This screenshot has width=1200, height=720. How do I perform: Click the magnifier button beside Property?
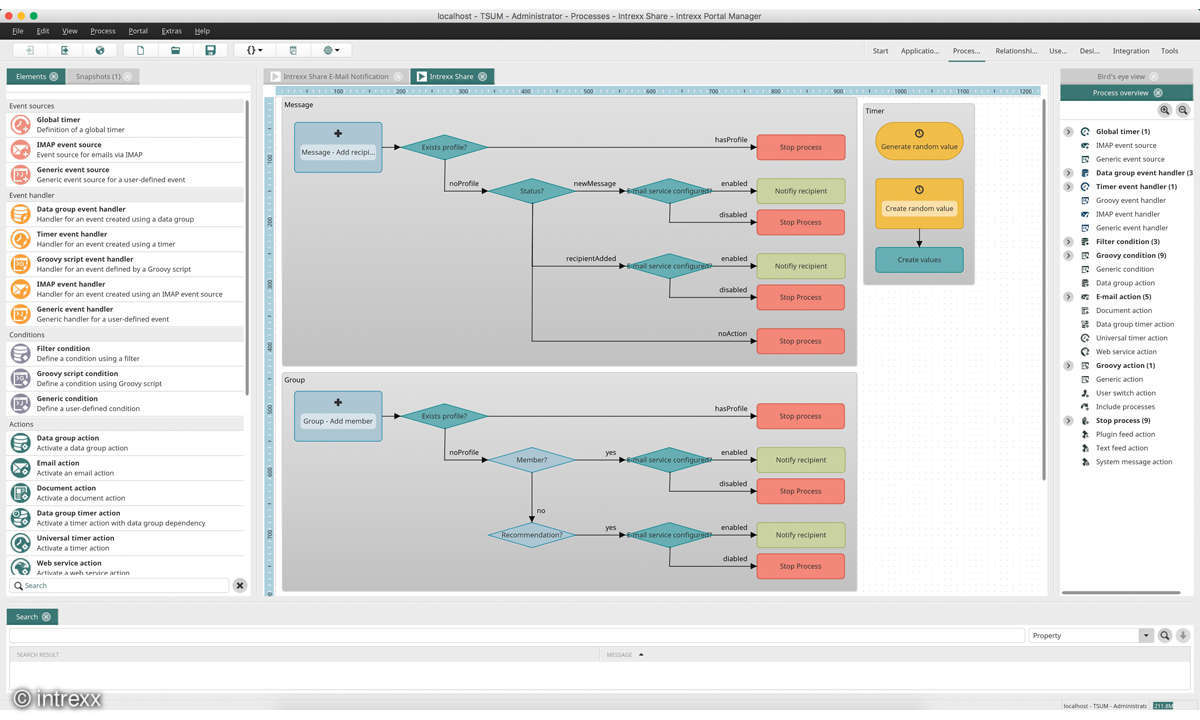tap(1165, 635)
